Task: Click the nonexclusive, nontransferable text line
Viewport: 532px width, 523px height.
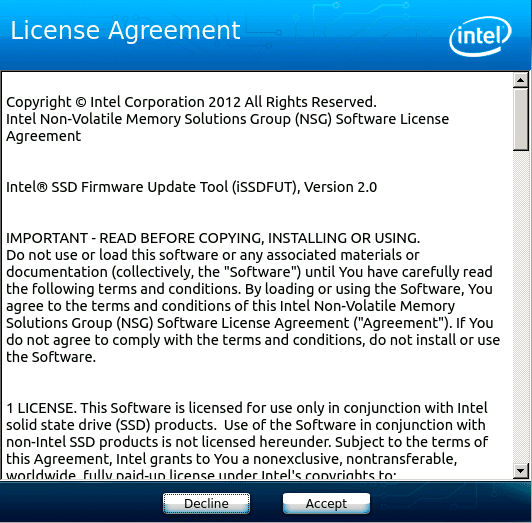Action: click(x=232, y=459)
